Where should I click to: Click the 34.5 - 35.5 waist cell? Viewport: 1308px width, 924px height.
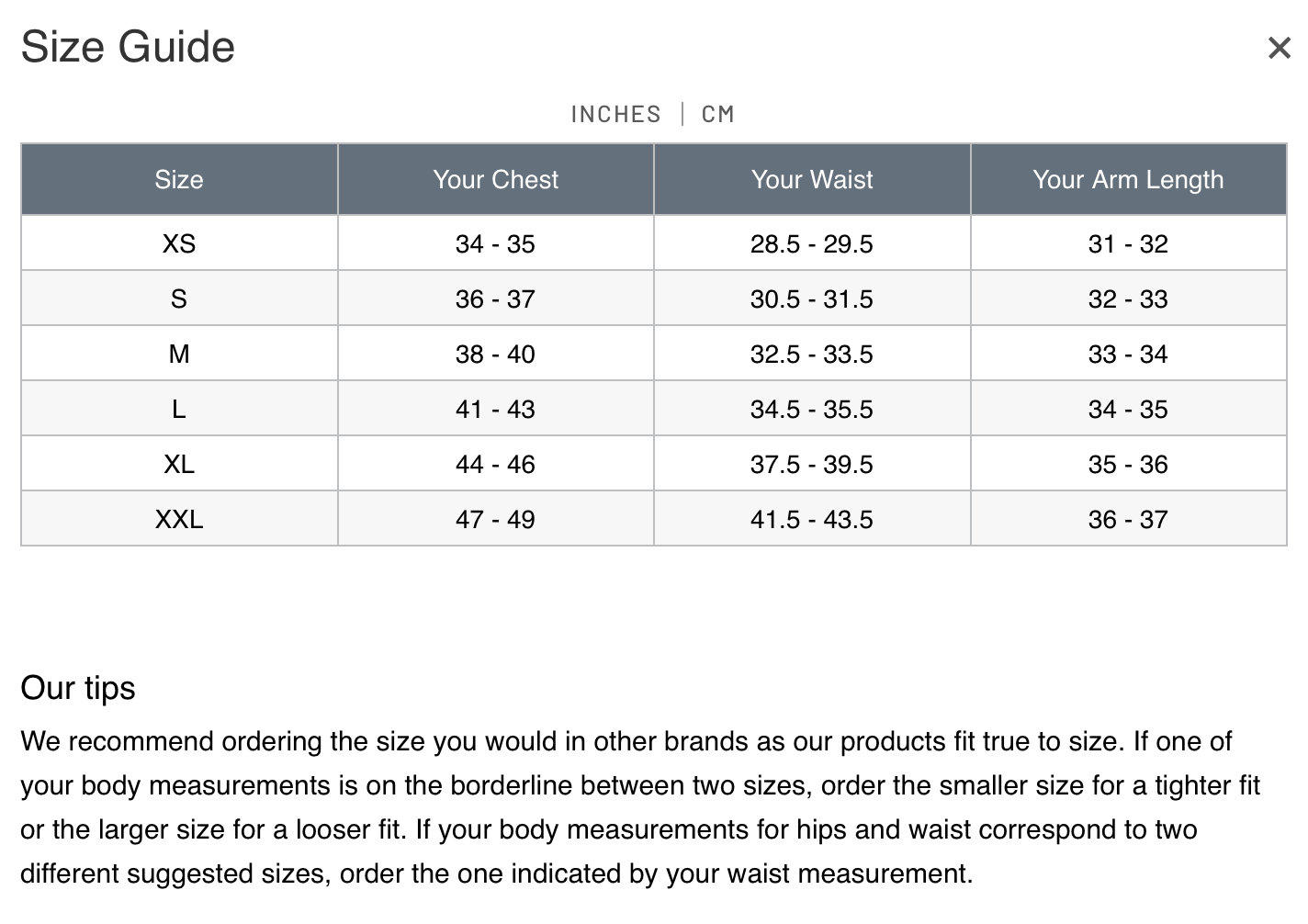coord(812,409)
